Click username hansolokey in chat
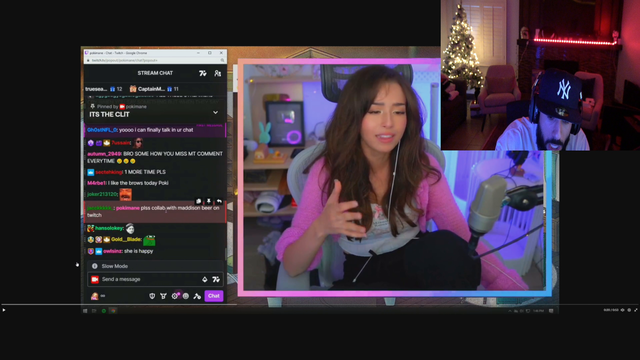Image resolution: width=640 pixels, height=360 pixels. [109, 228]
